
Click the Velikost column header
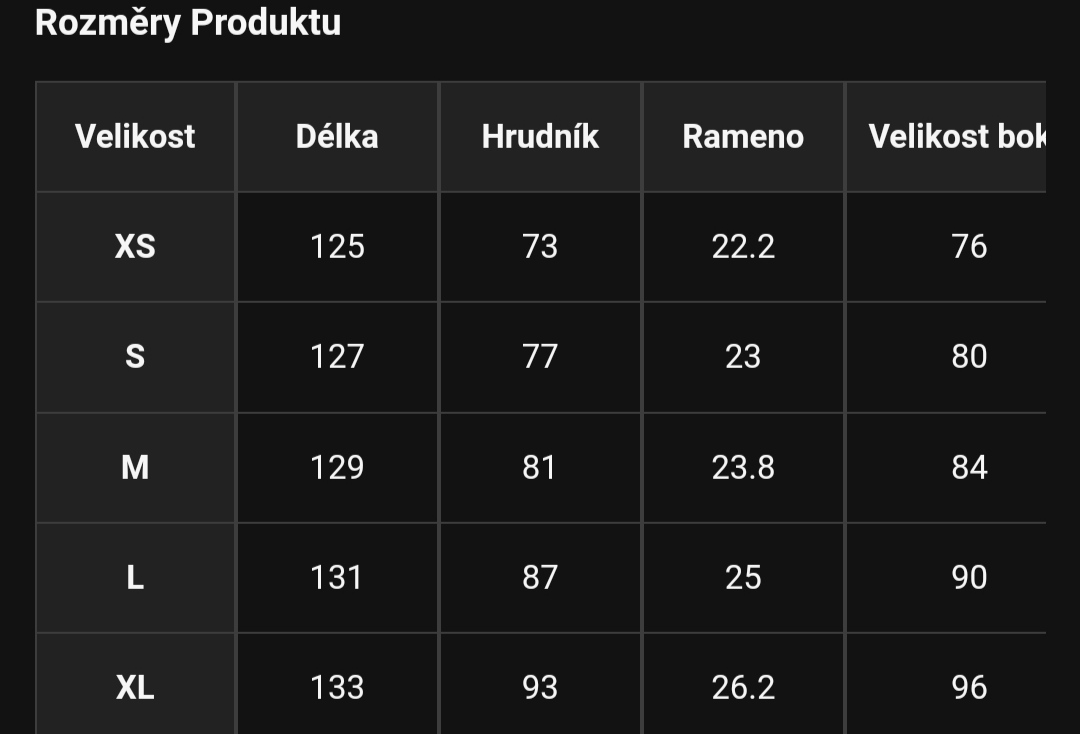coord(135,136)
